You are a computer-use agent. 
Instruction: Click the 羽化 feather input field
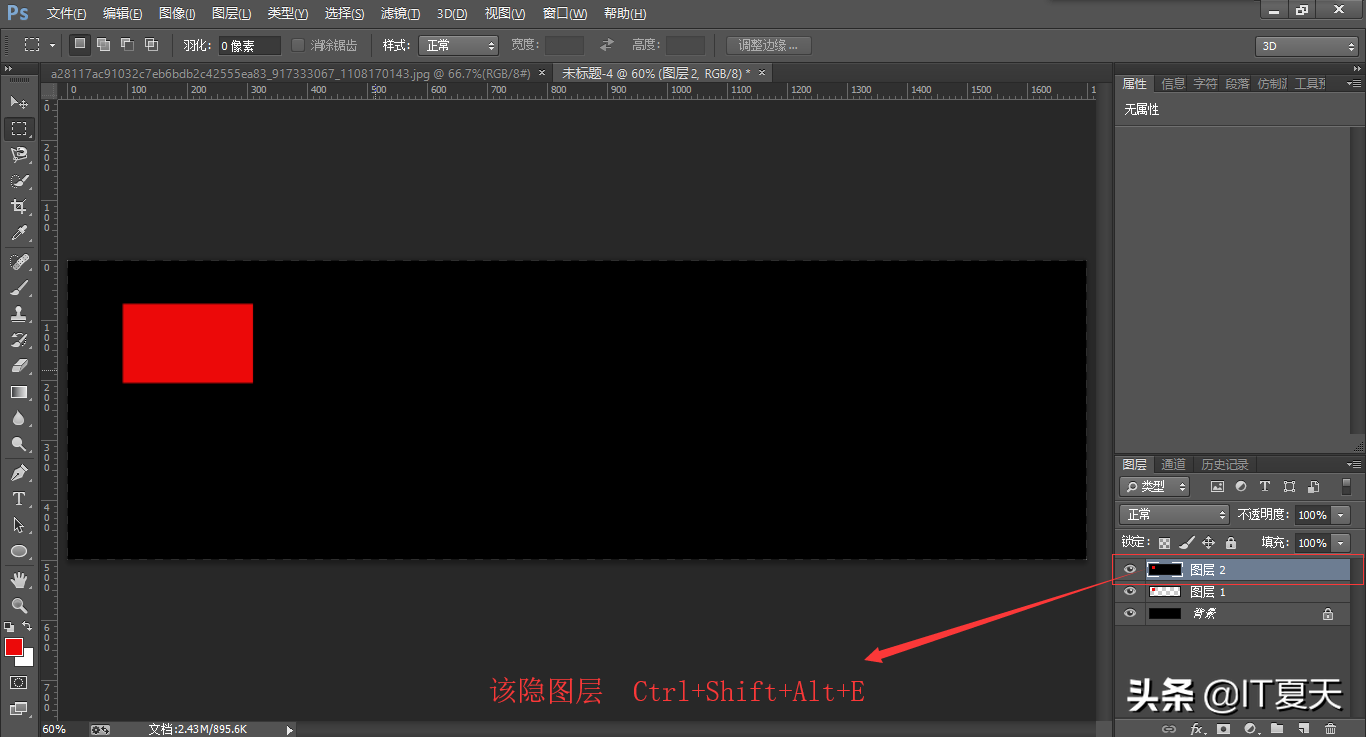click(x=249, y=46)
